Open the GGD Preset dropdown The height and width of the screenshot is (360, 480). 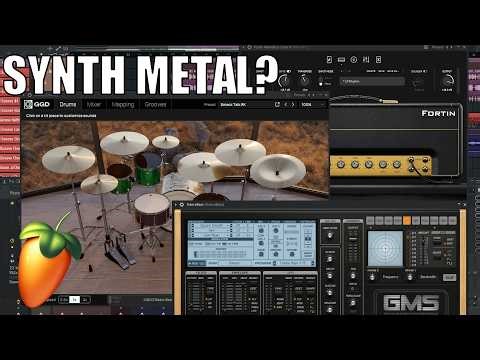[x=233, y=105]
